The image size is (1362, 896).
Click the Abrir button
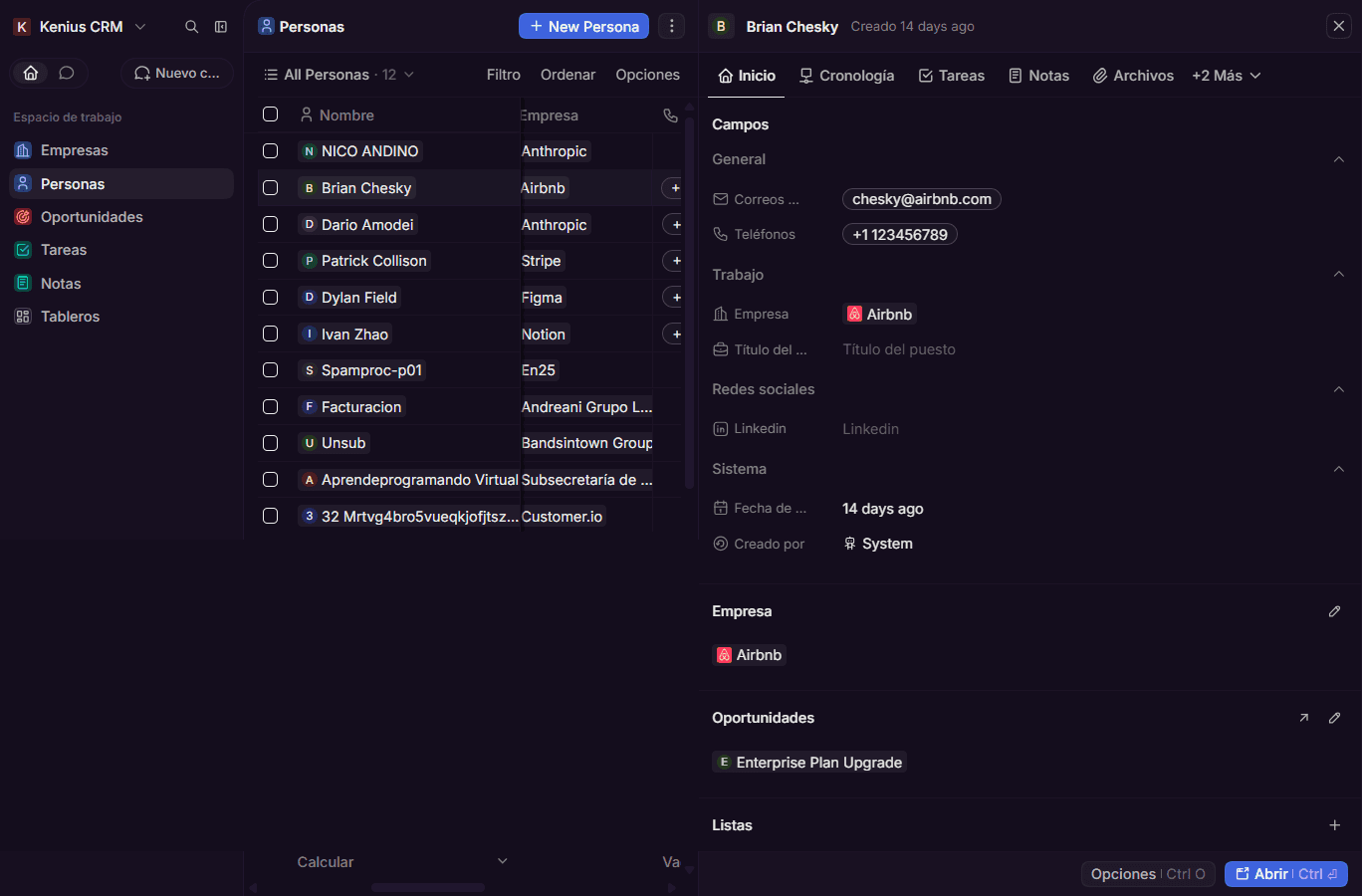point(1285,874)
